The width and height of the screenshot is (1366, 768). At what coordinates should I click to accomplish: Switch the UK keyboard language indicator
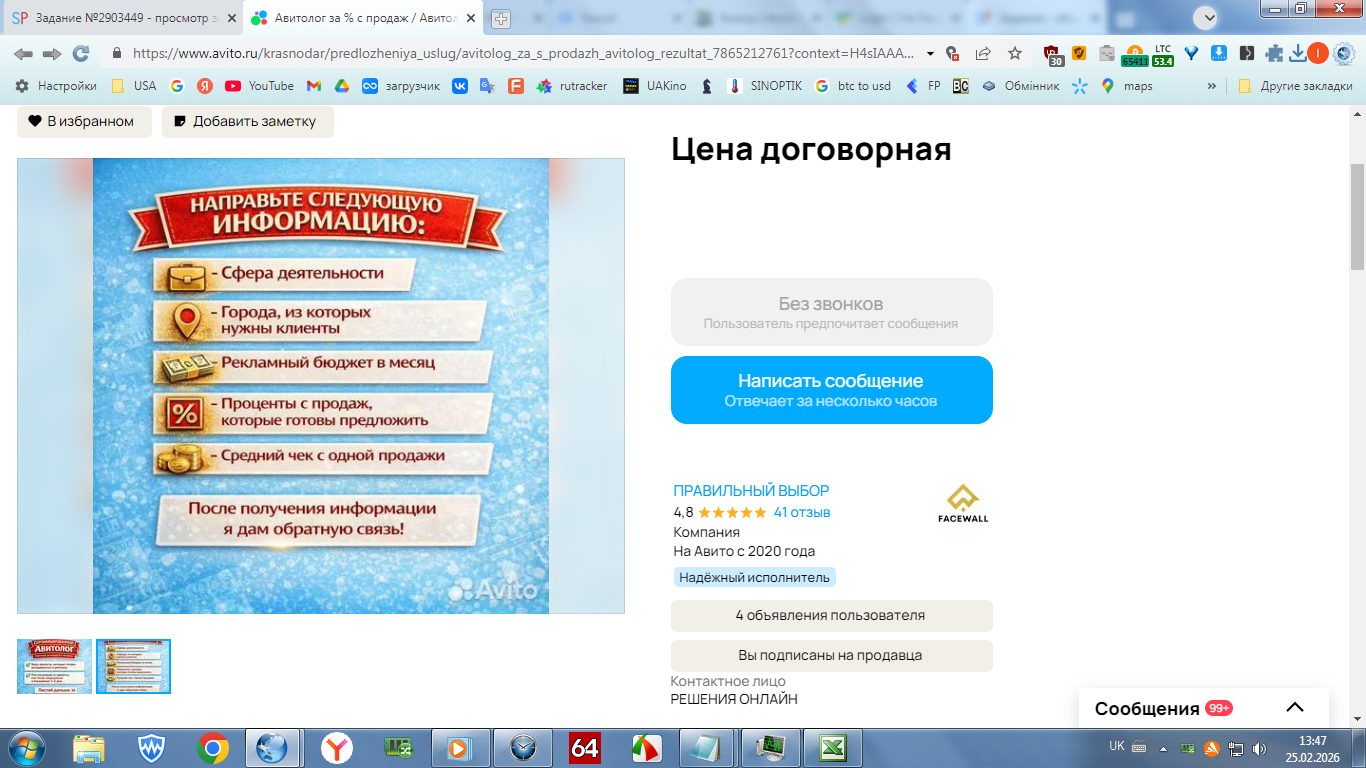click(x=1117, y=747)
